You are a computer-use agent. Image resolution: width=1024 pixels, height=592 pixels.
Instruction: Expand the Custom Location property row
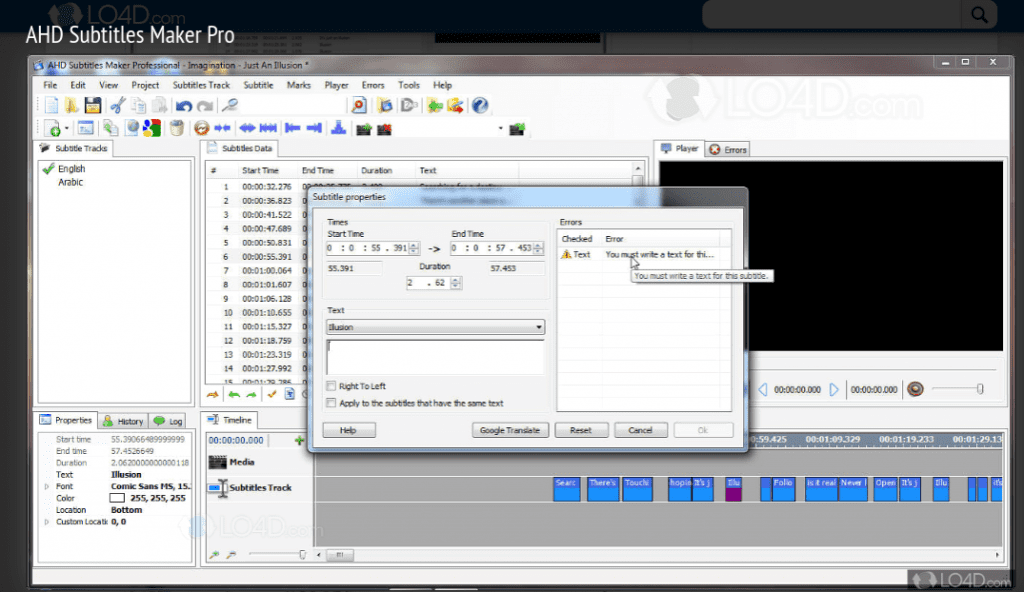46,522
